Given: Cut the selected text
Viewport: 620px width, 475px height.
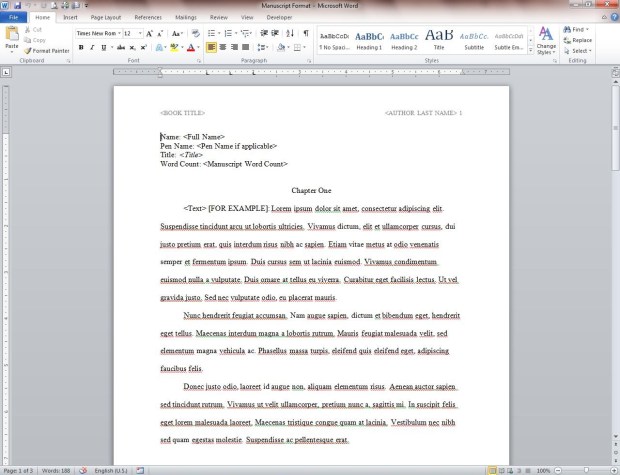Looking at the screenshot, I should click(x=33, y=30).
